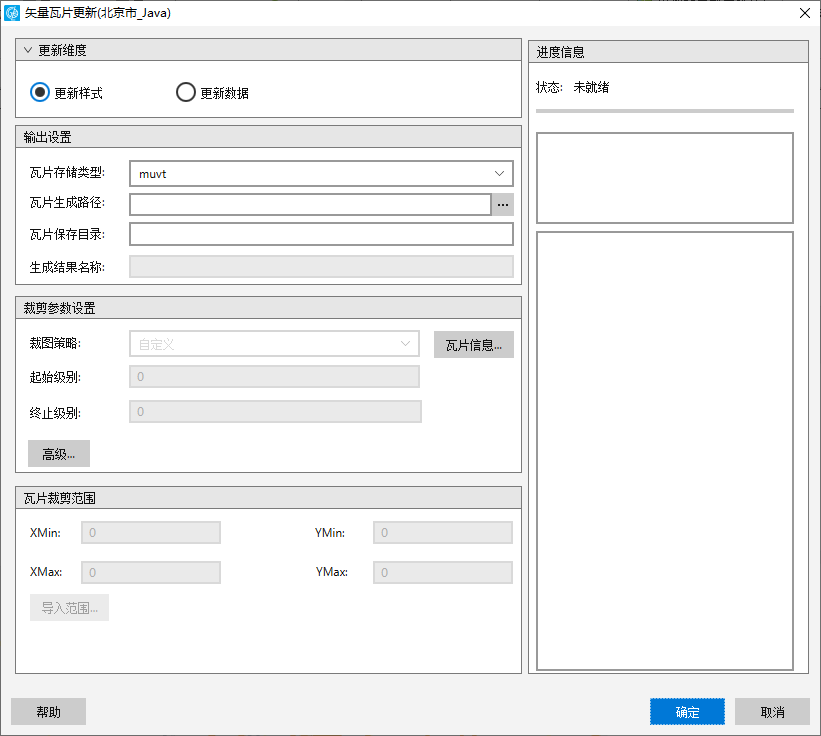Image resolution: width=821 pixels, height=736 pixels.
Task: Click the app icon in the title bar
Action: 12,13
